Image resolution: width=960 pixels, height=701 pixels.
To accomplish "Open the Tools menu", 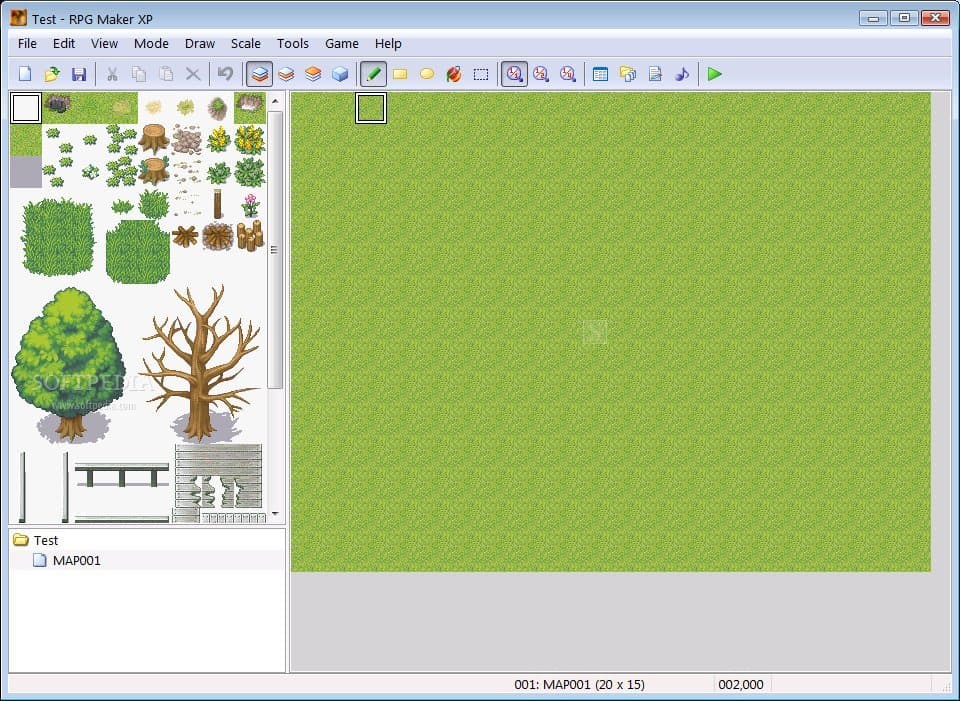I will click(293, 43).
